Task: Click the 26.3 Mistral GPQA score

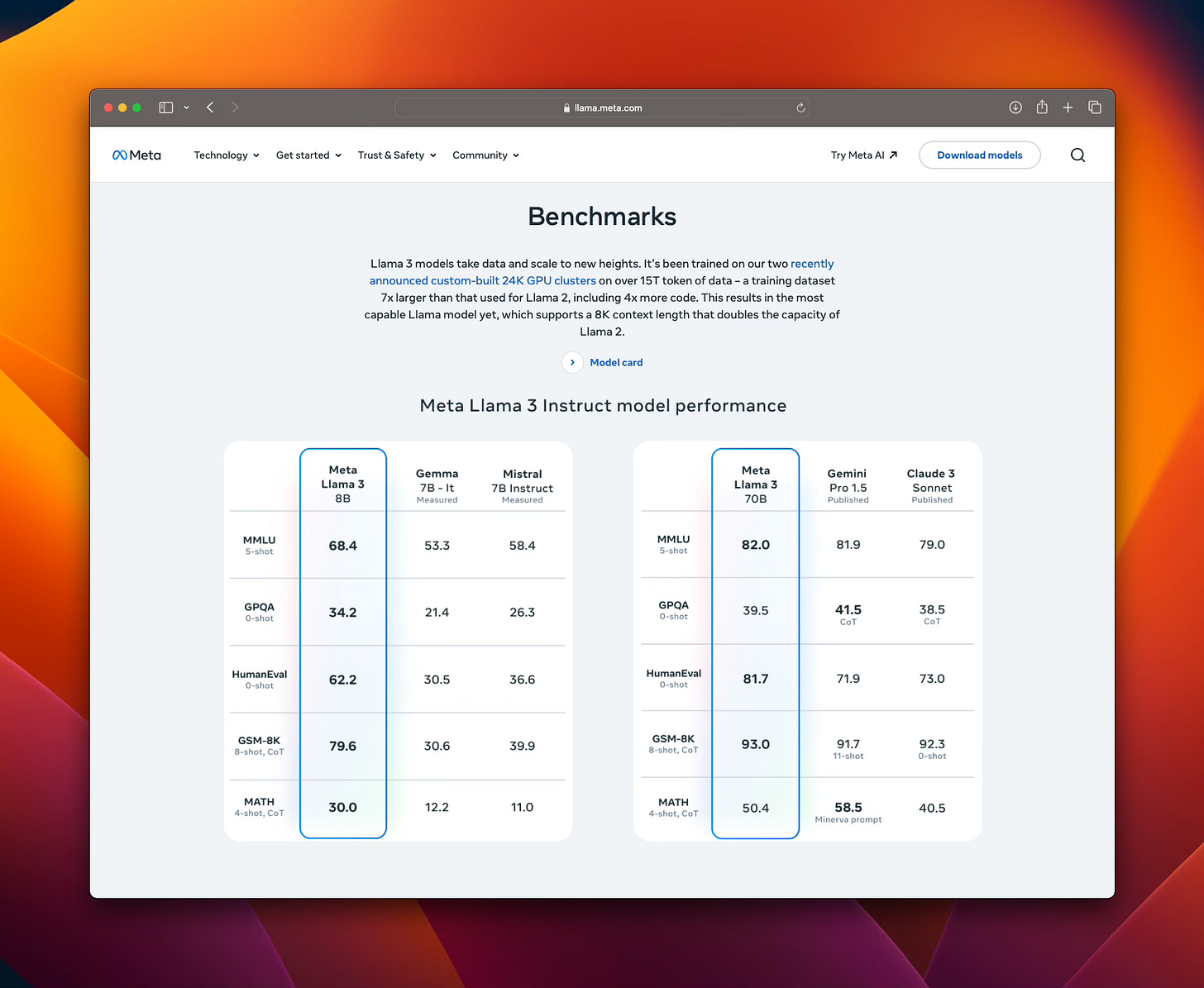Action: pyautogui.click(x=523, y=613)
